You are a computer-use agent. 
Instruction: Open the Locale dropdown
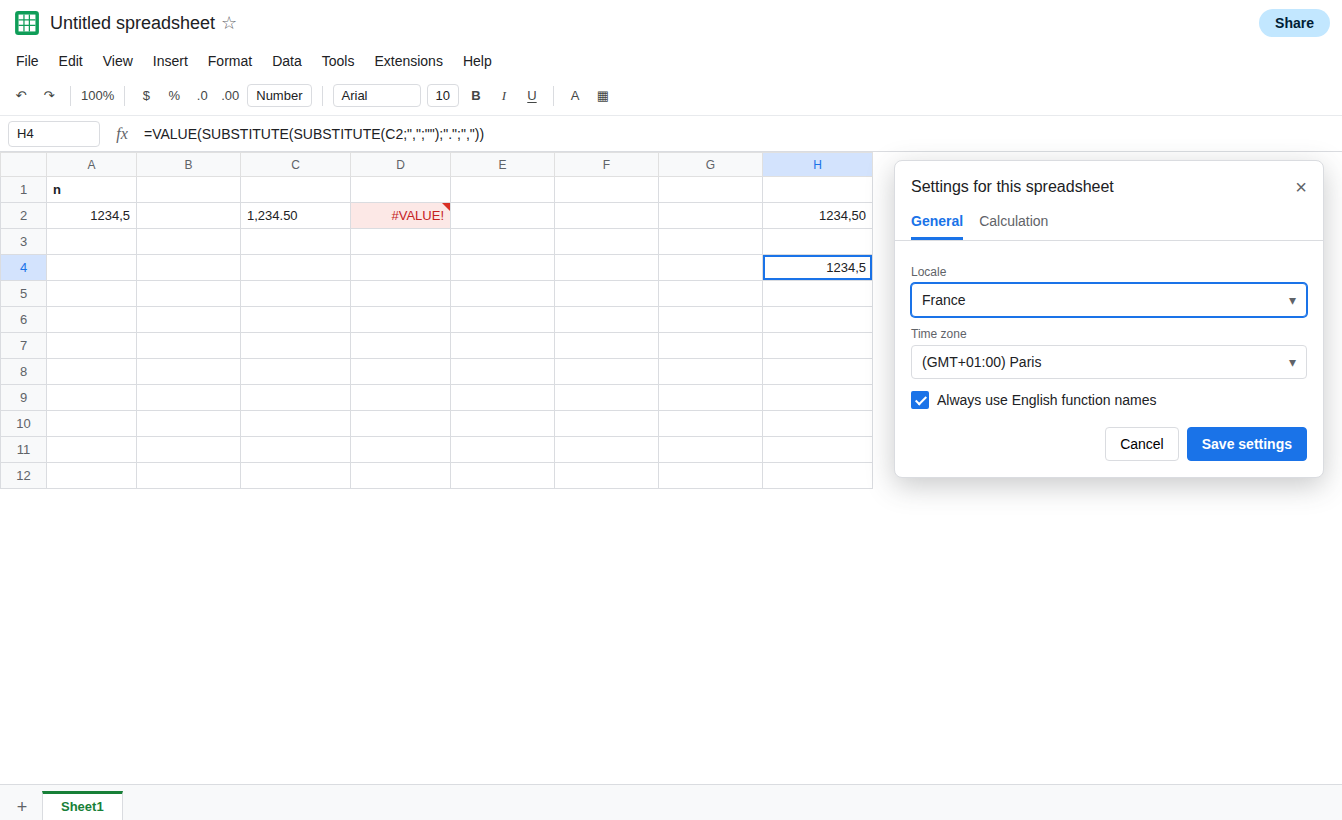[x=1109, y=300]
